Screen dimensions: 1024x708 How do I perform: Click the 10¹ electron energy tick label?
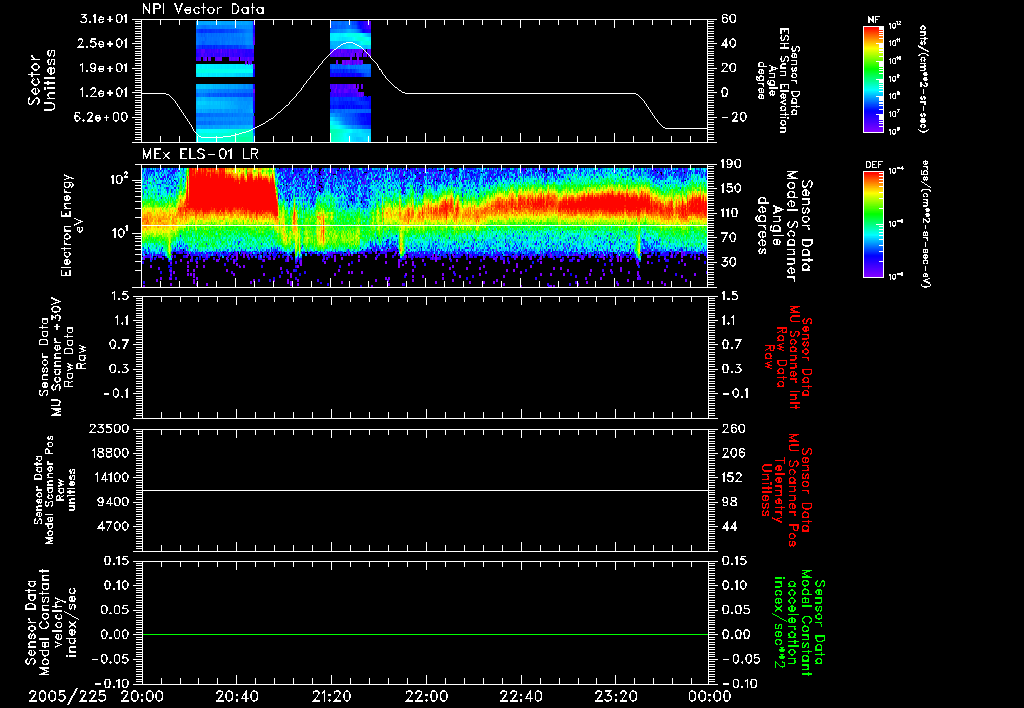point(120,233)
